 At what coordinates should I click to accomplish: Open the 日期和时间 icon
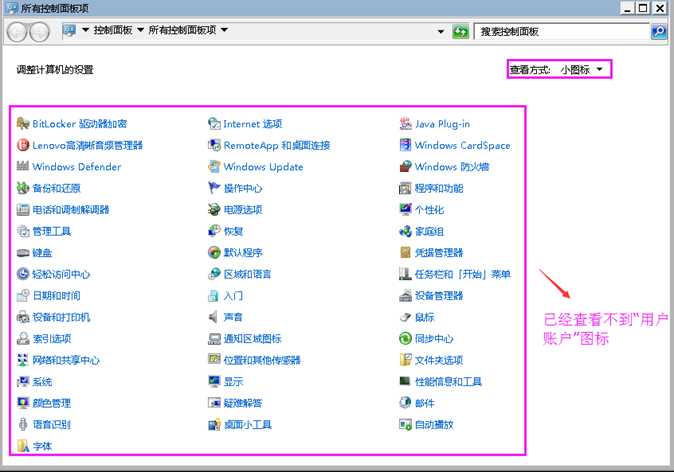[23, 296]
